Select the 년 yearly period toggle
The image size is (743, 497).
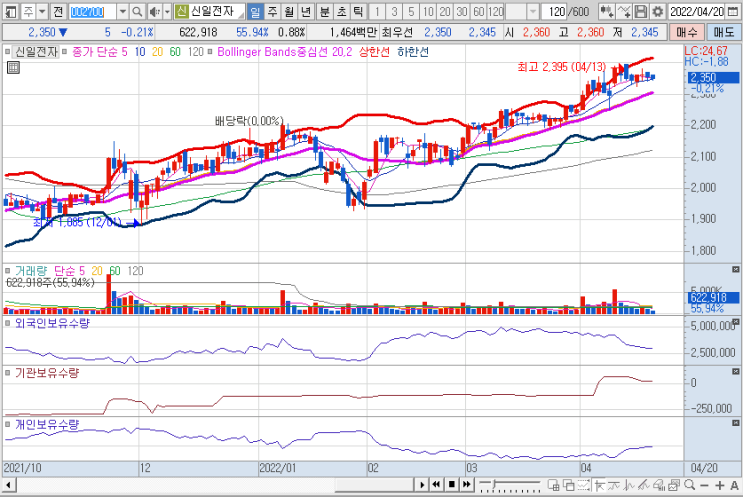pos(306,11)
